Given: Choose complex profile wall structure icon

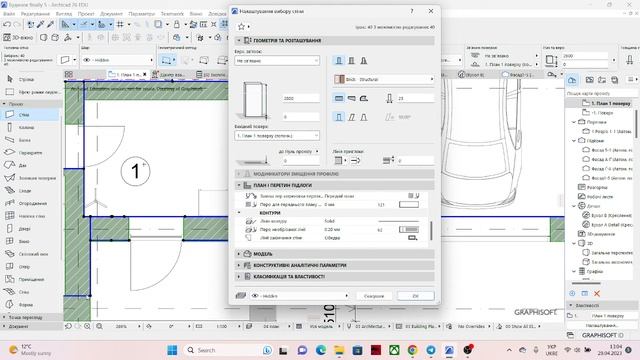Looking at the screenshot, I should (x=364, y=61).
